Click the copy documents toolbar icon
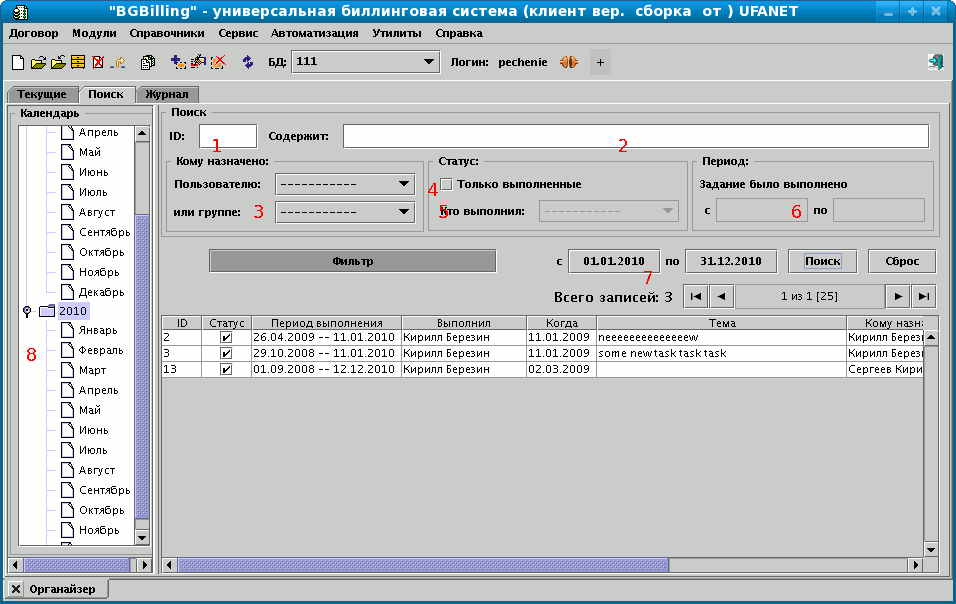 (148, 62)
